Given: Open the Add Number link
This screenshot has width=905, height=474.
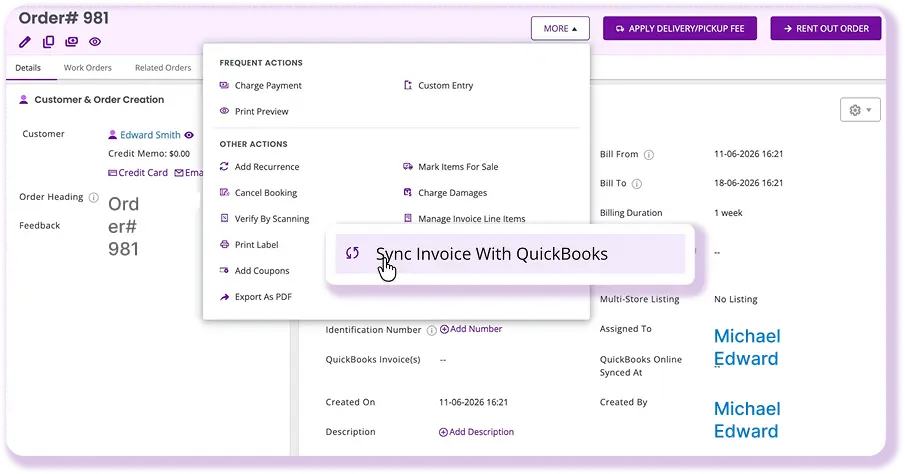Looking at the screenshot, I should click(471, 329).
